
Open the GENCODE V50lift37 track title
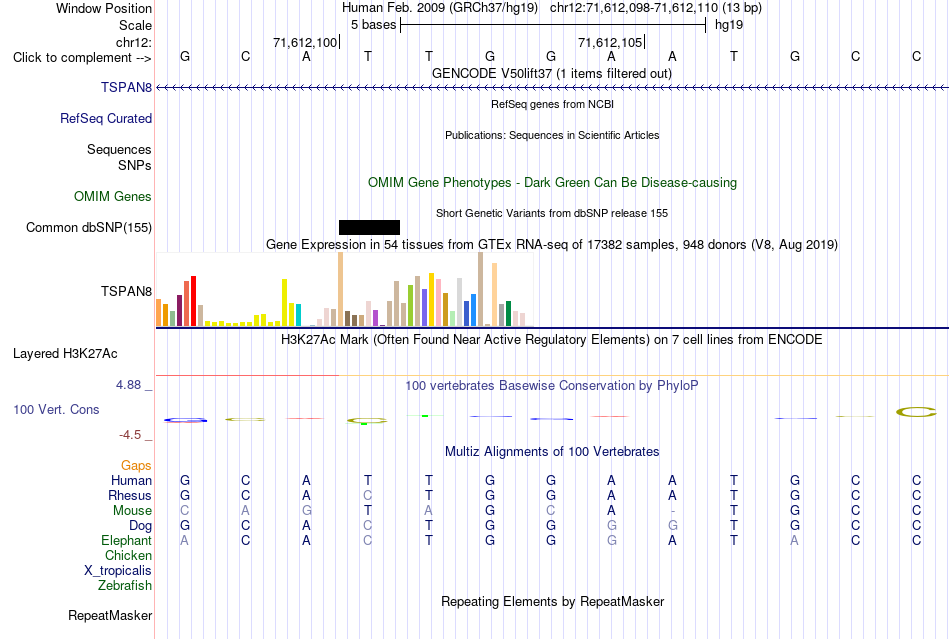(x=551, y=73)
